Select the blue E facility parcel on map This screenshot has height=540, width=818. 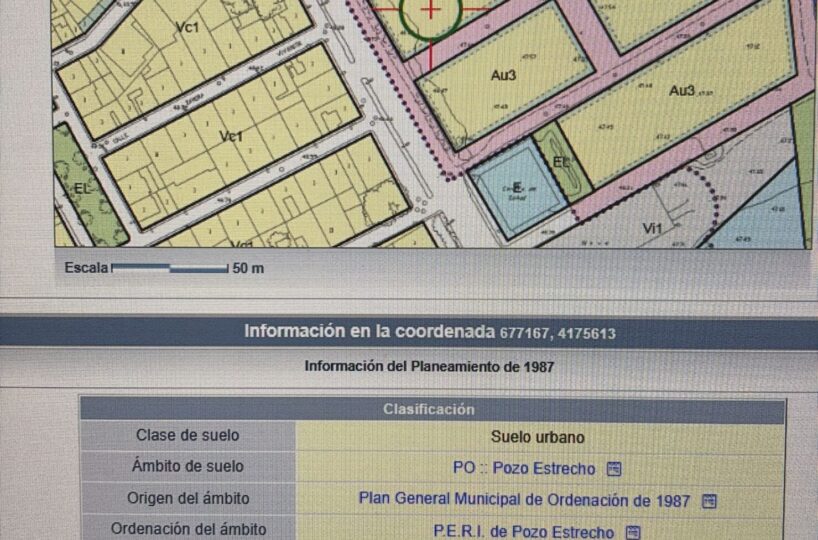[x=517, y=188]
